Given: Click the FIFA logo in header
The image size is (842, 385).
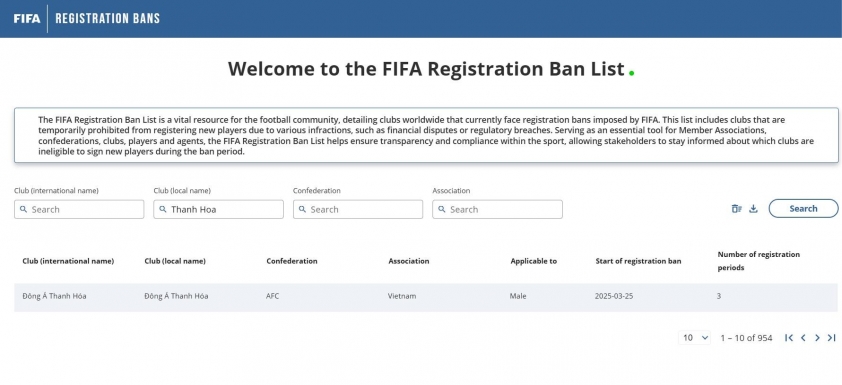Looking at the screenshot, I should click(x=27, y=18).
